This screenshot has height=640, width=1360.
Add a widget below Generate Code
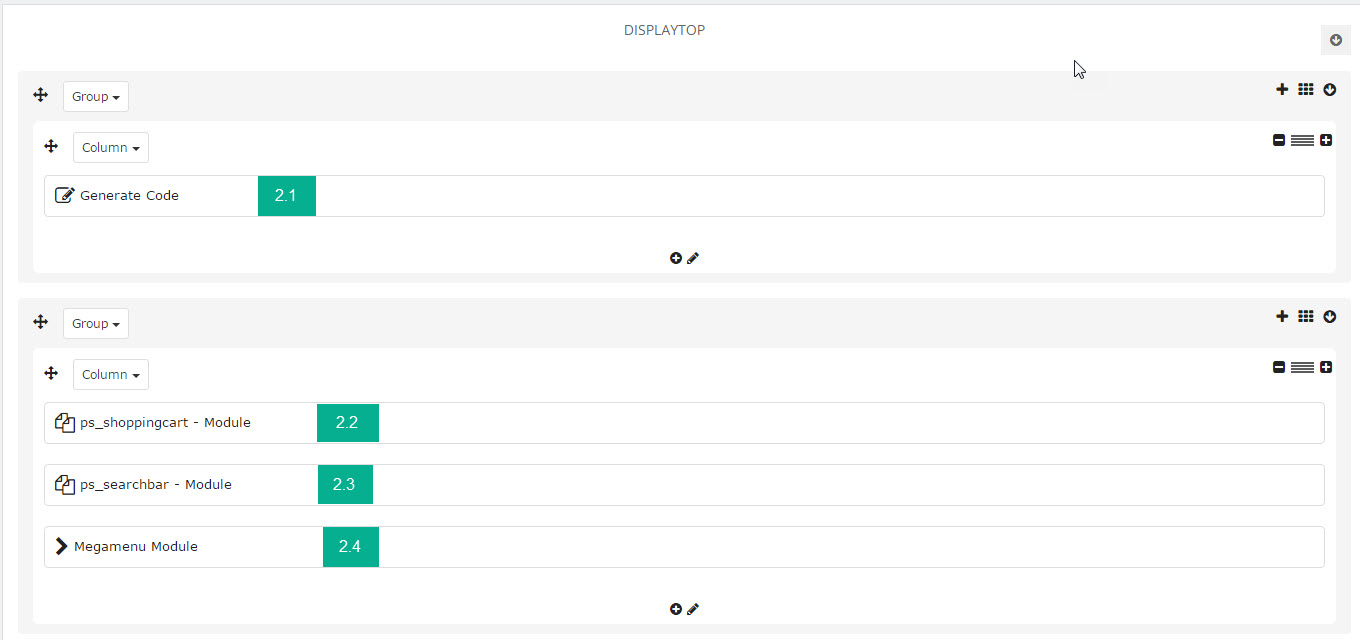[676, 258]
